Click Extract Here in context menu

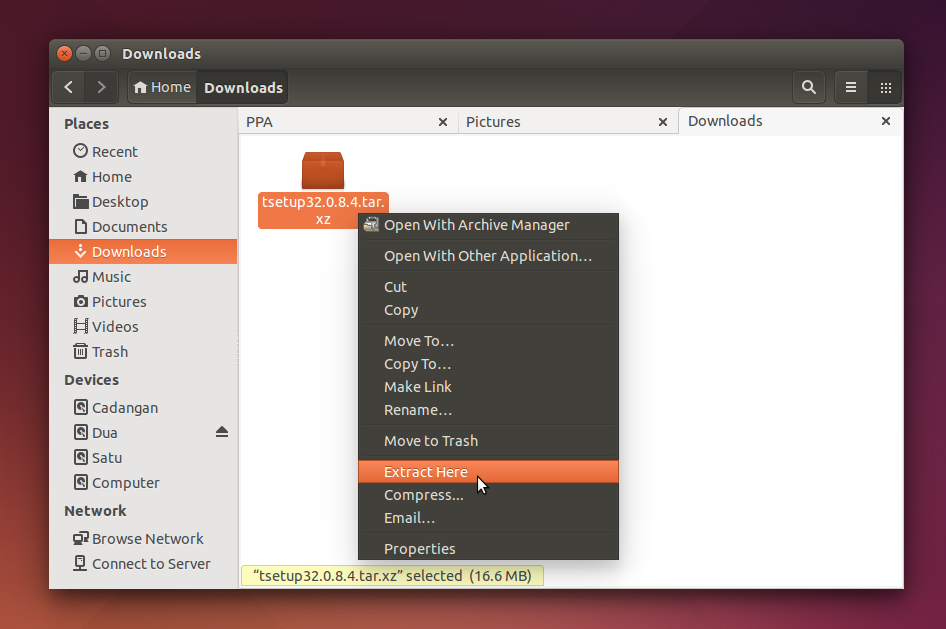click(x=488, y=472)
